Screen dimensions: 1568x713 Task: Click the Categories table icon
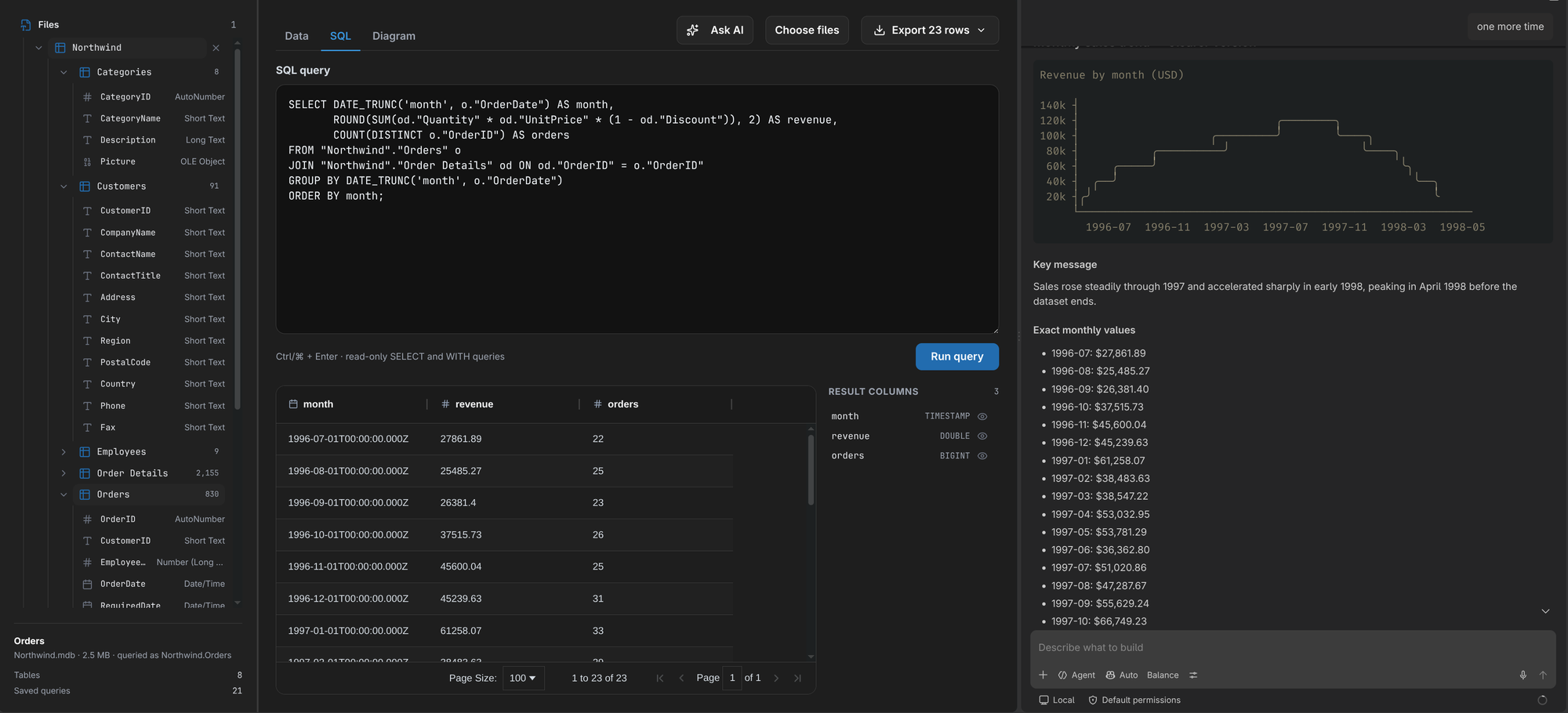coord(85,72)
